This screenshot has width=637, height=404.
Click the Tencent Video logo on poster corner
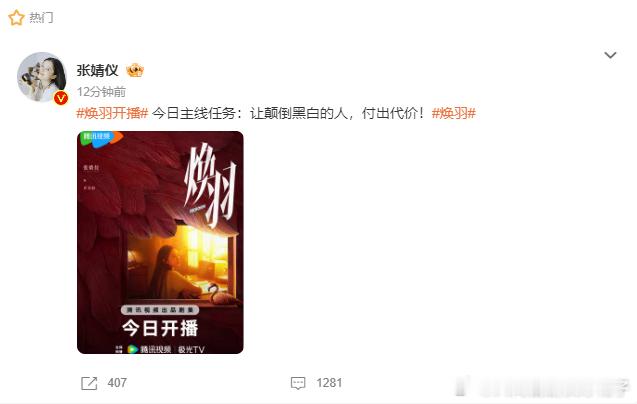(100, 138)
